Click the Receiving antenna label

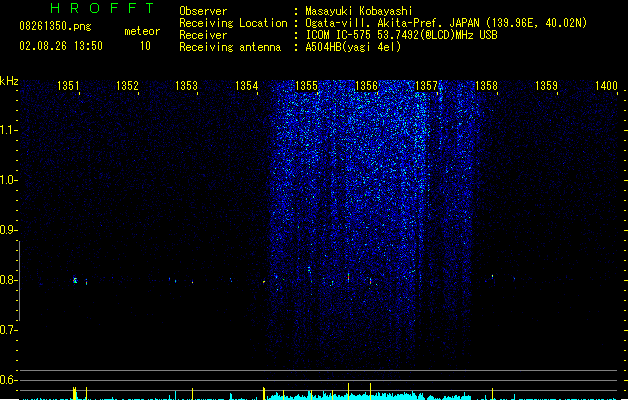pos(230,47)
